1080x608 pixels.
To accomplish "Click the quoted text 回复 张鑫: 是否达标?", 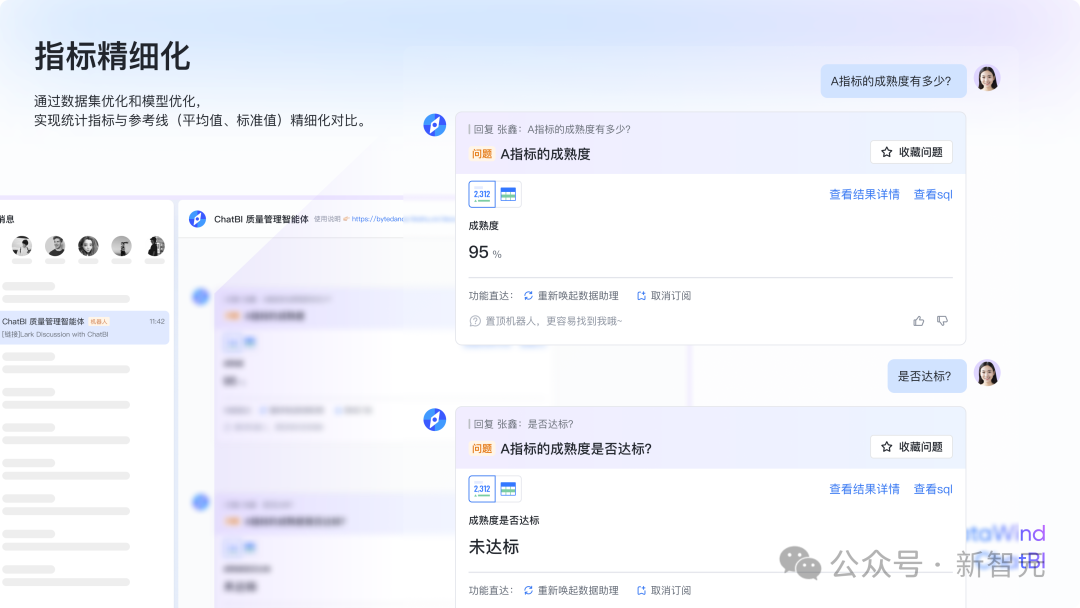I will click(523, 424).
